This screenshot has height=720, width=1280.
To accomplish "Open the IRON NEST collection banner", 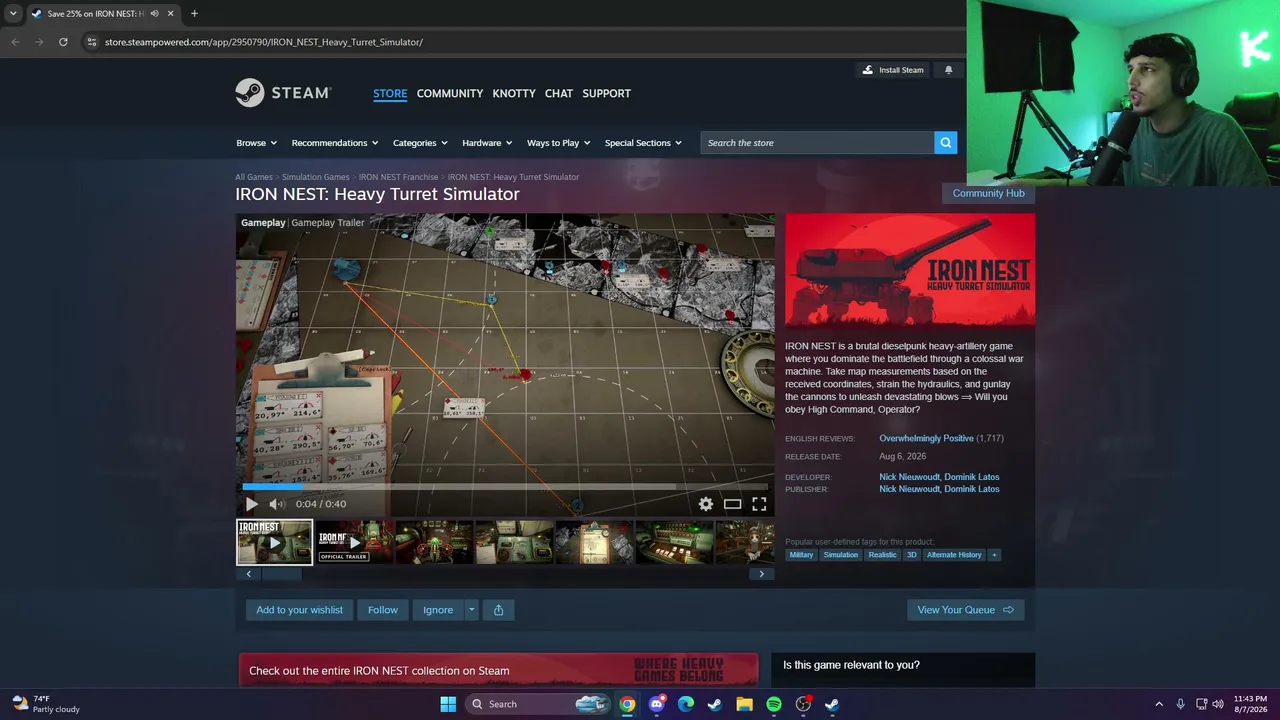I will pos(498,670).
